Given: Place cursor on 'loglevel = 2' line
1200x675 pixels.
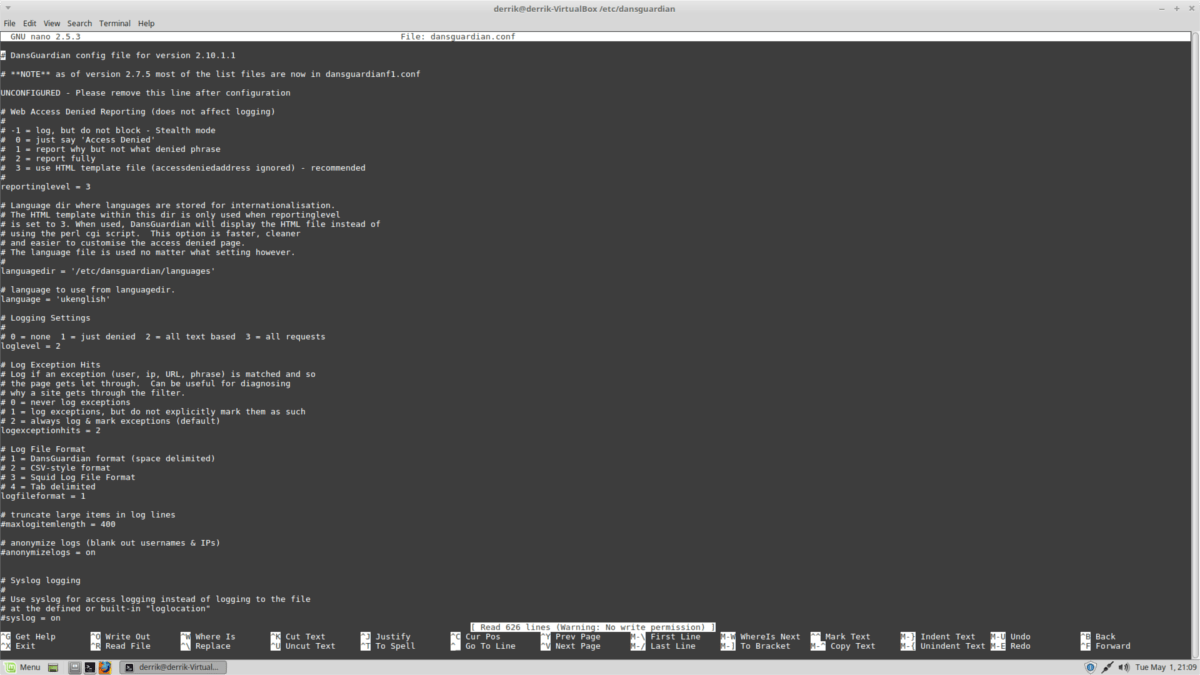Looking at the screenshot, I should (x=31, y=346).
